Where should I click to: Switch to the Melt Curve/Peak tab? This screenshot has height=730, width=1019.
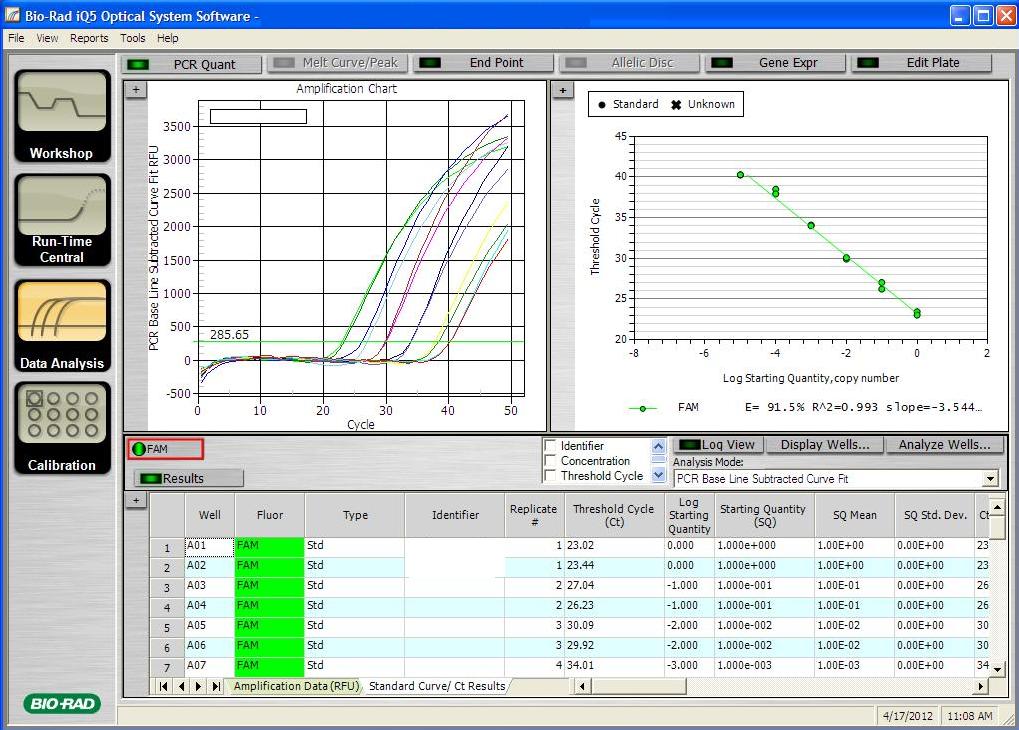pyautogui.click(x=337, y=62)
